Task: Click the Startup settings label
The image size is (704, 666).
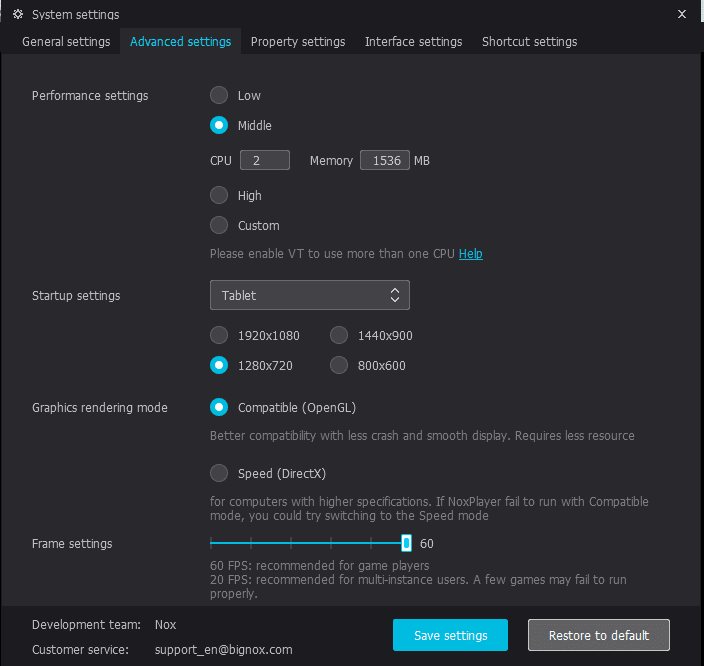Action: pos(76,296)
